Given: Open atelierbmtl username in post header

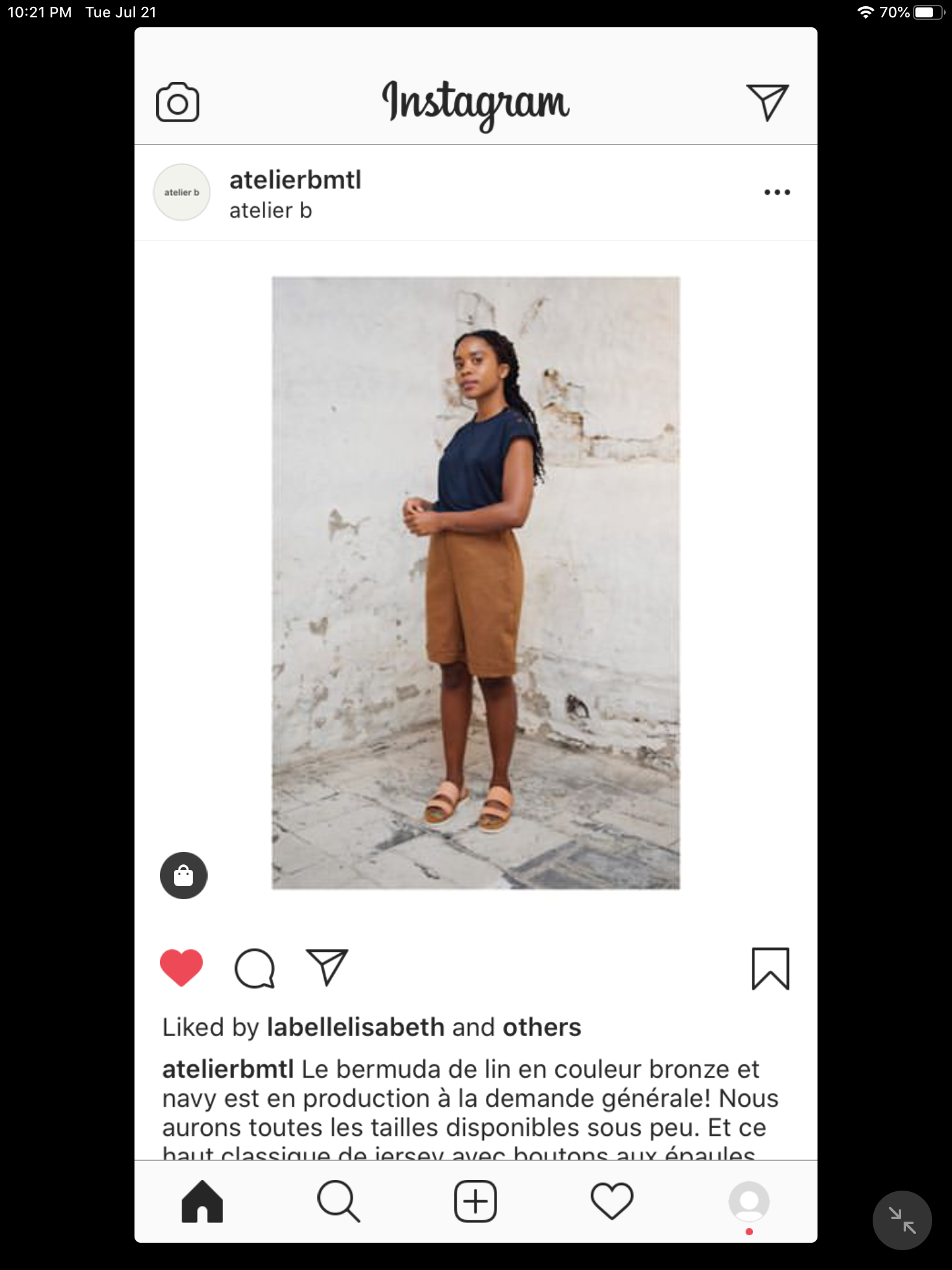Looking at the screenshot, I should [295, 180].
